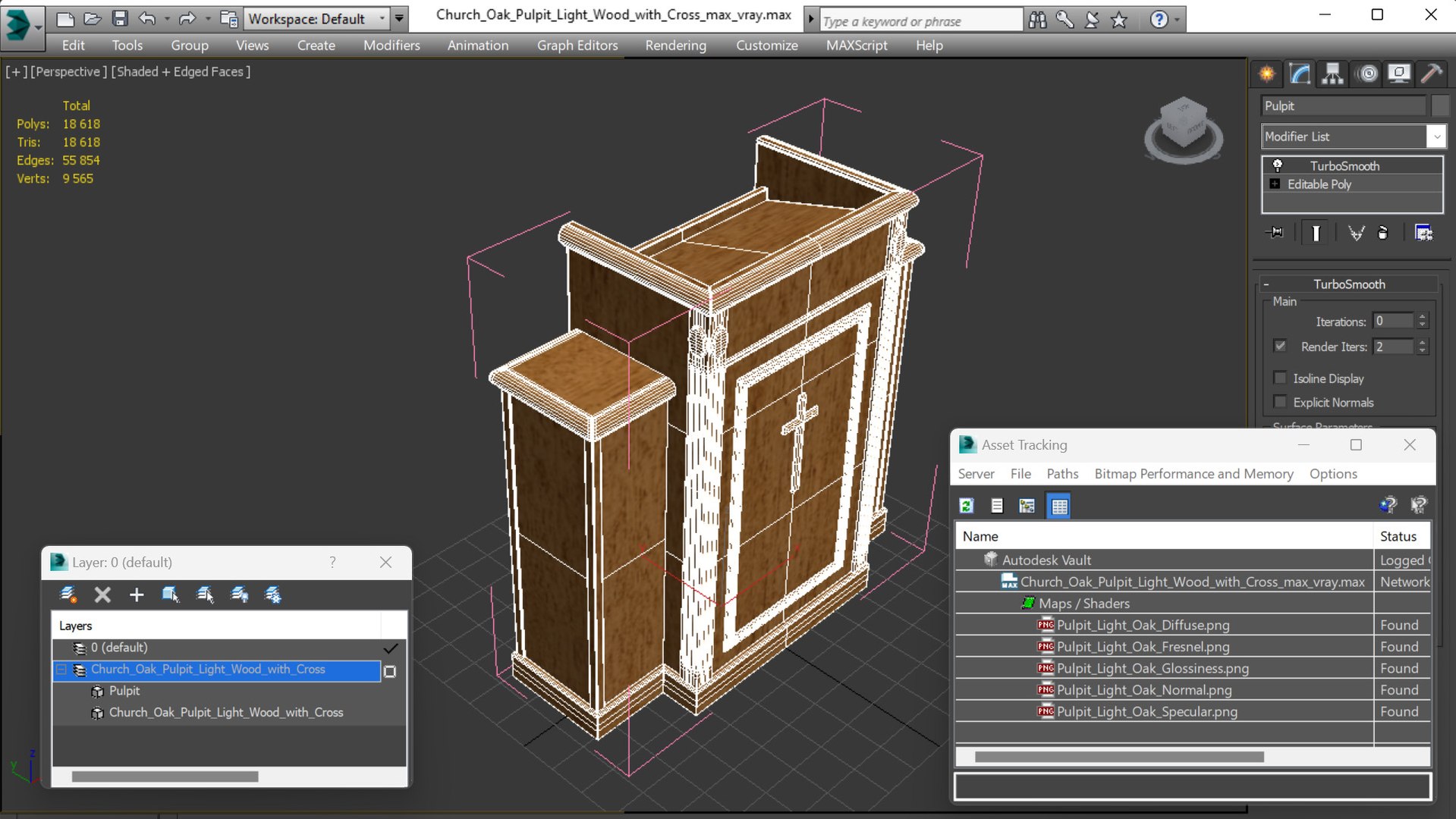Toggle TurboSmooth modifier lightbulb visibility
This screenshot has height=819, width=1456.
click(x=1278, y=165)
